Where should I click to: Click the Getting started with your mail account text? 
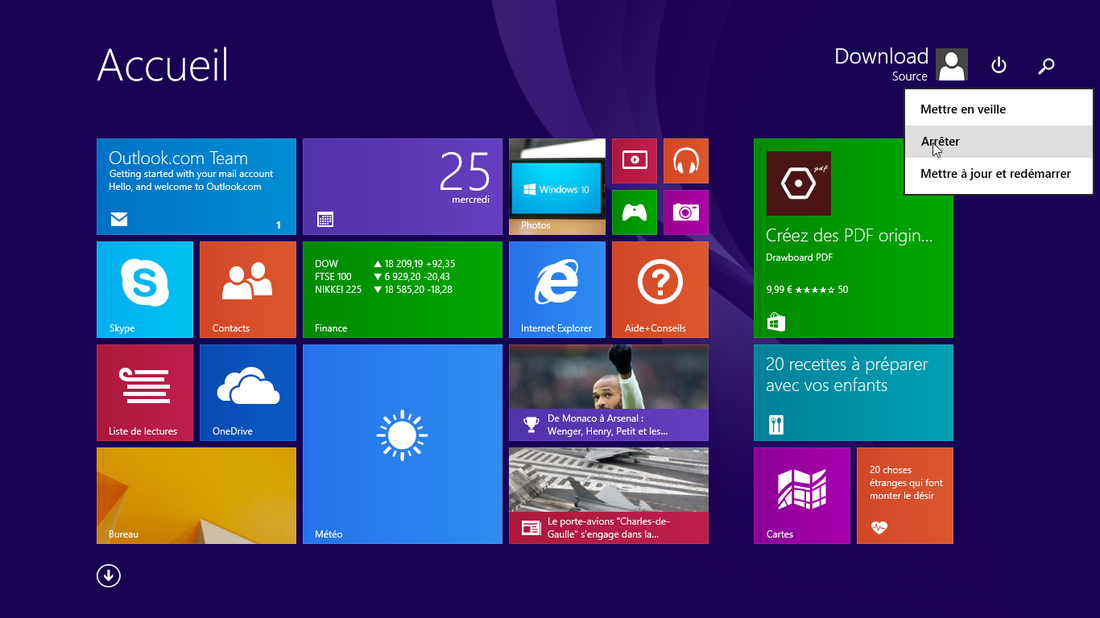[191, 174]
